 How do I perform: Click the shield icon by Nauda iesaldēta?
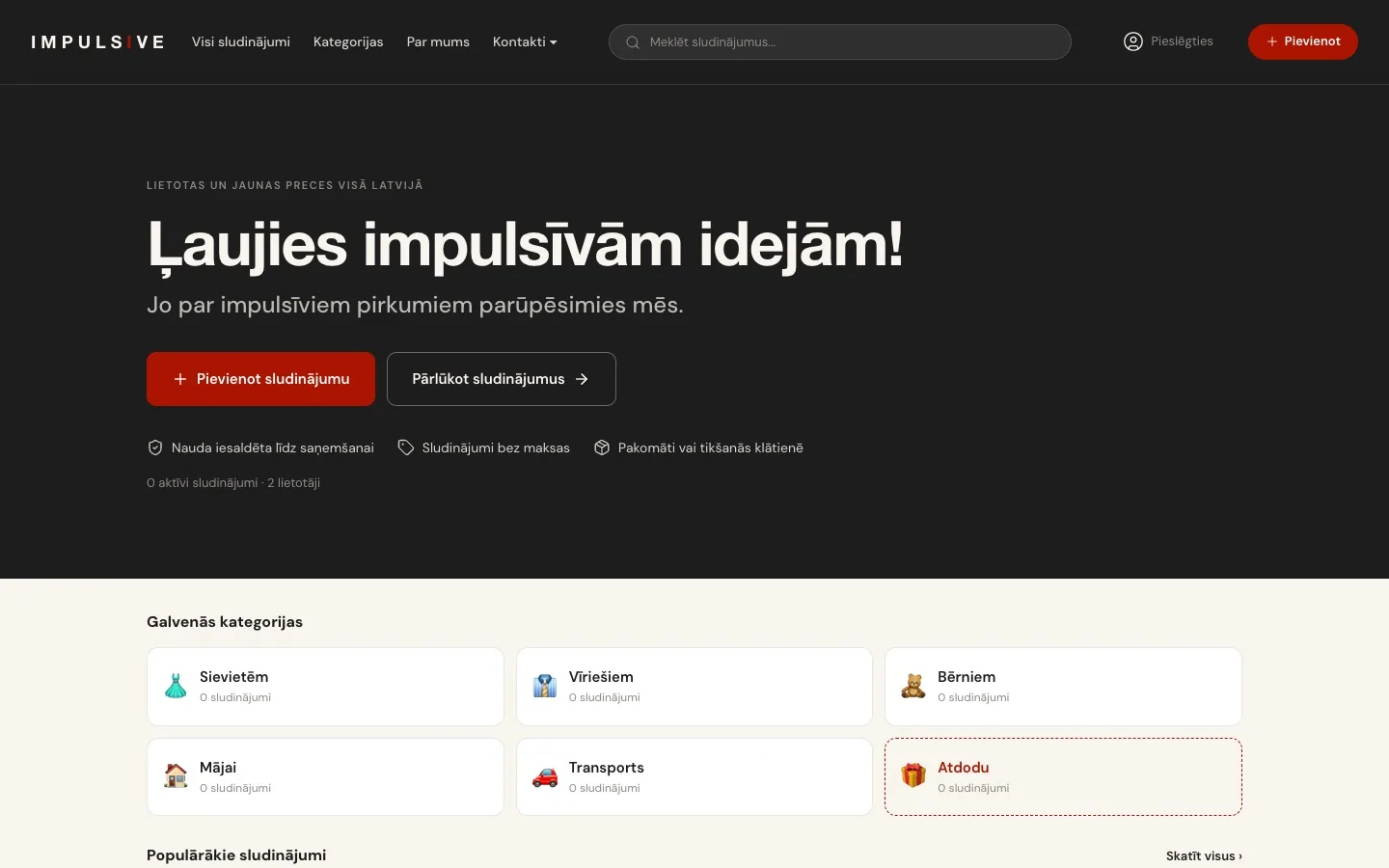coord(154,448)
